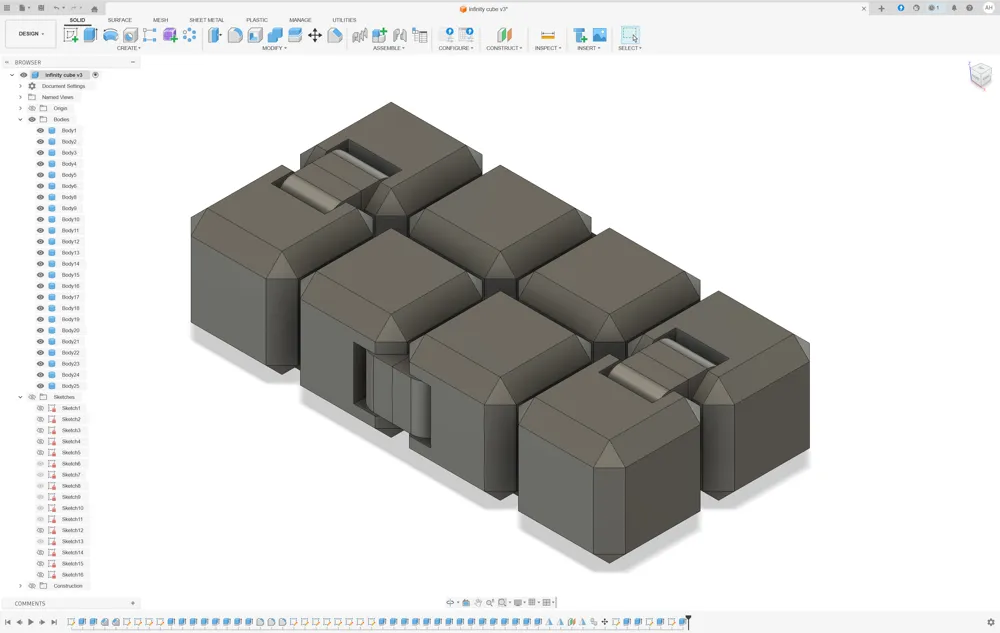Click the Zoom Window icon in navigation bar
This screenshot has width=1000, height=633.
(502, 602)
